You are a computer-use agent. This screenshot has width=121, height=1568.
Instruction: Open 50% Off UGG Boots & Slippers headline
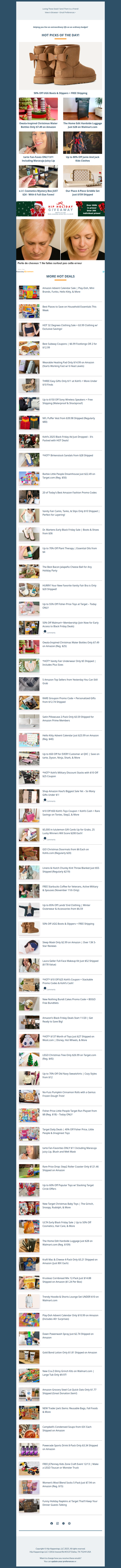60,93
